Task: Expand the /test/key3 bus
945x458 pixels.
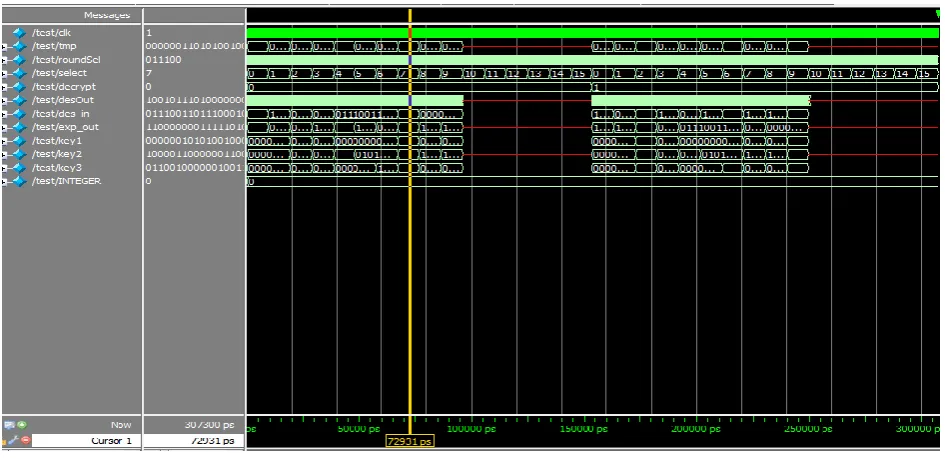Action: pos(5,168)
